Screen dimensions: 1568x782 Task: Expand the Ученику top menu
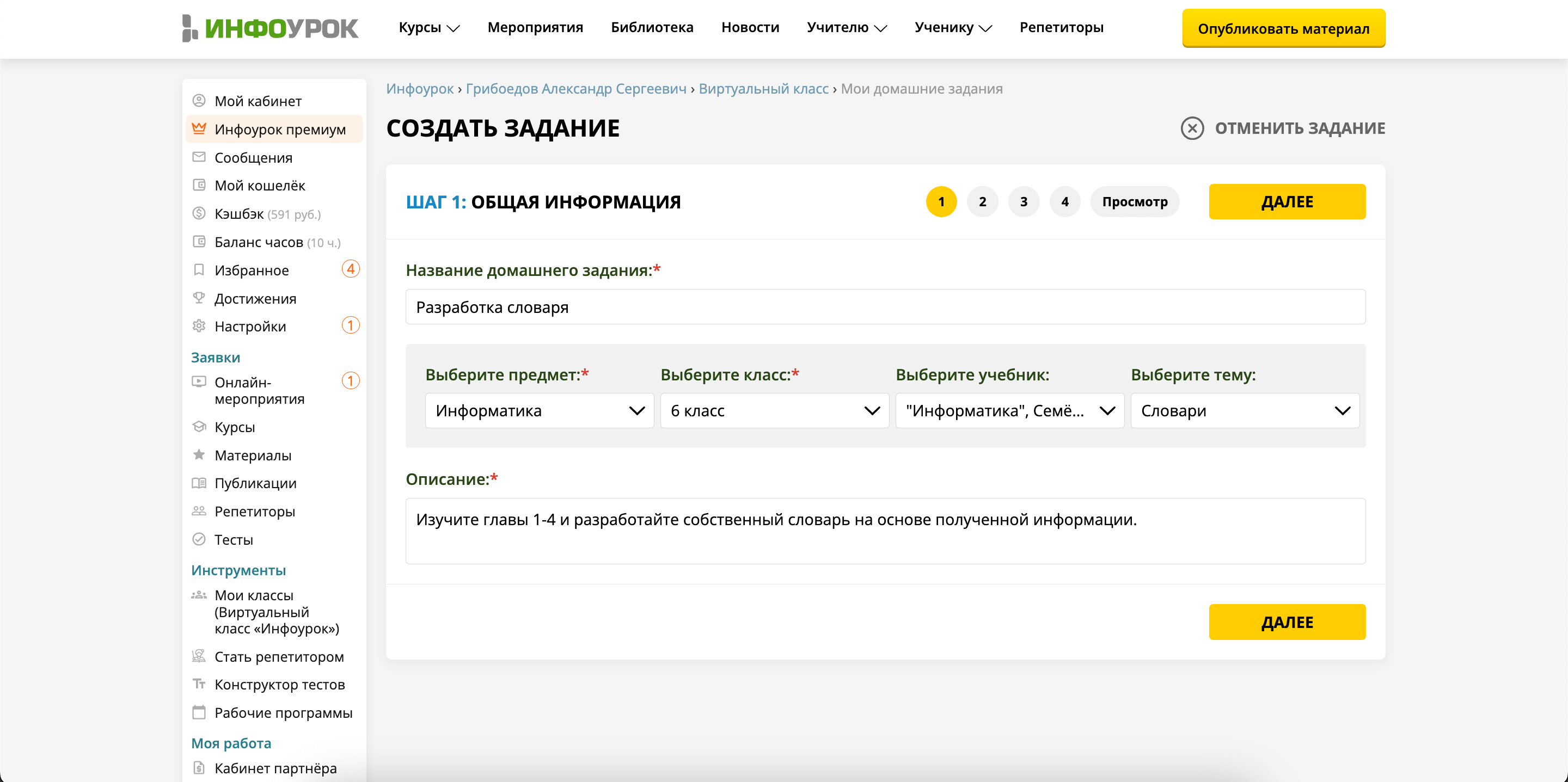point(953,27)
